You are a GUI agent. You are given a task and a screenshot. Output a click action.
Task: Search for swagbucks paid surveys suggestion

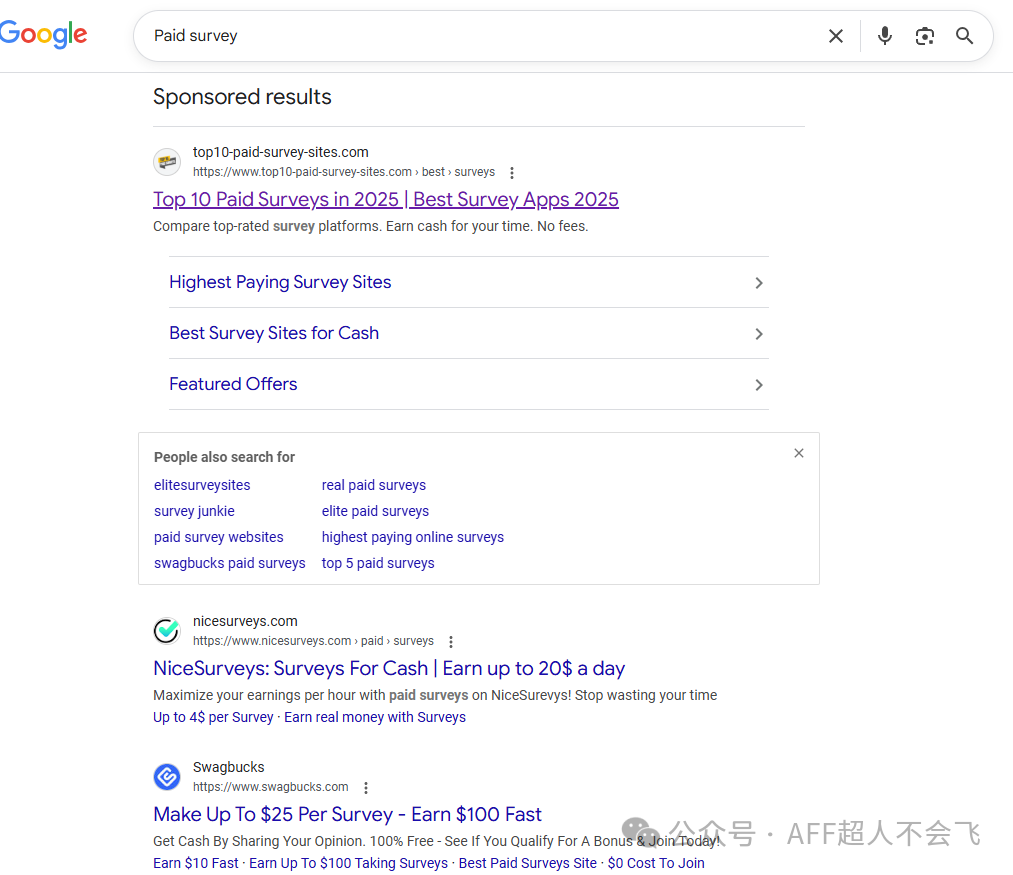point(229,564)
